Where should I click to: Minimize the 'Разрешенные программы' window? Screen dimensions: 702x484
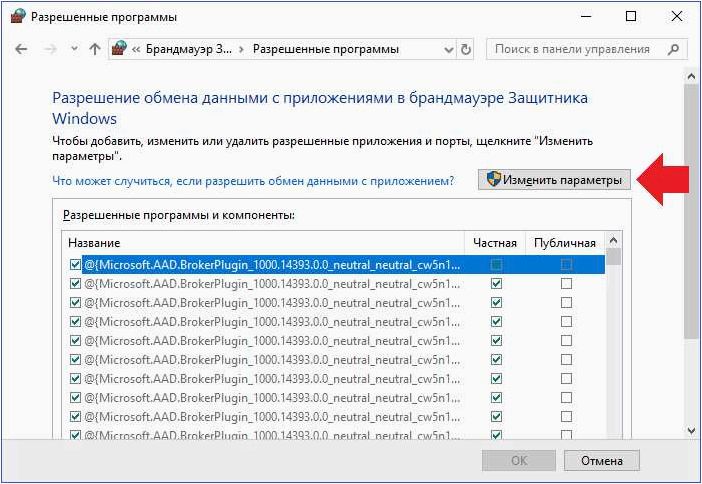[586, 17]
